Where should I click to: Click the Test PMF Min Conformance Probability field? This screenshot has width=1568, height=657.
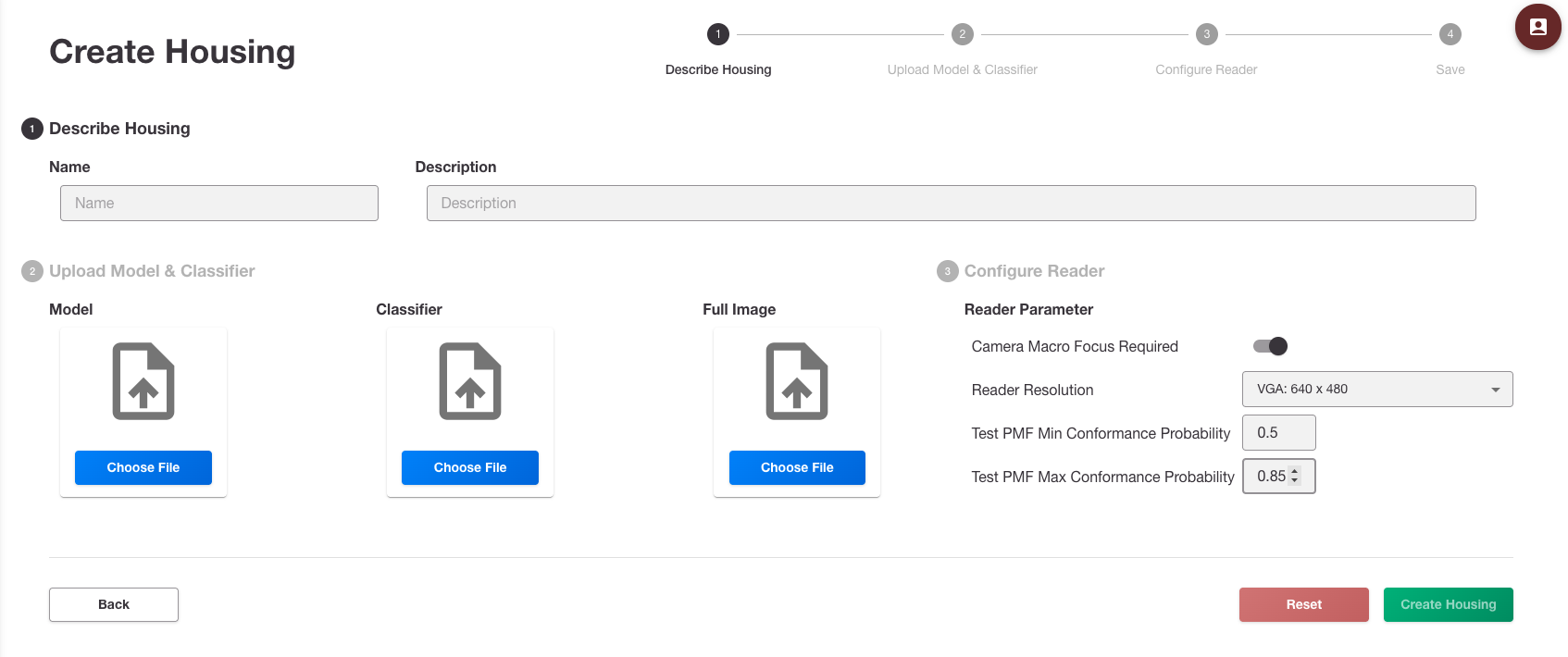[1279, 432]
